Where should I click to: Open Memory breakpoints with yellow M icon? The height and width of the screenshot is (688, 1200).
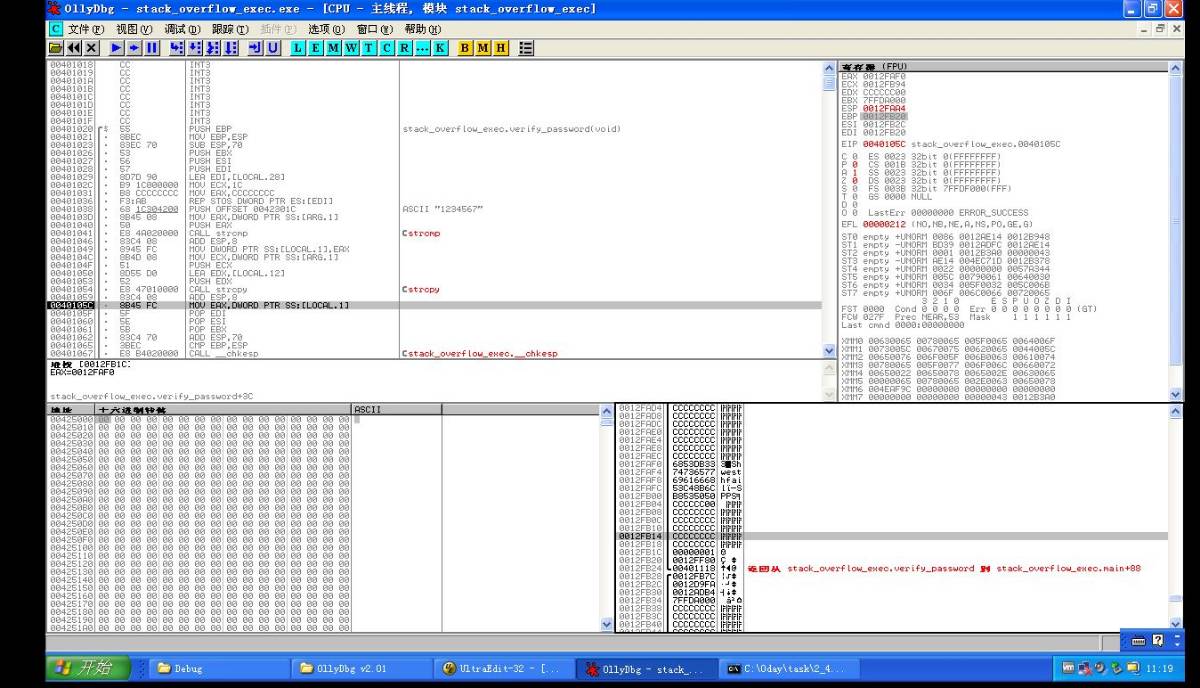click(482, 48)
